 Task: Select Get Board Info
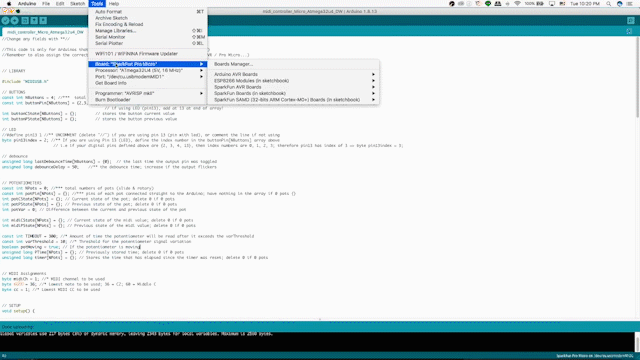(148, 83)
